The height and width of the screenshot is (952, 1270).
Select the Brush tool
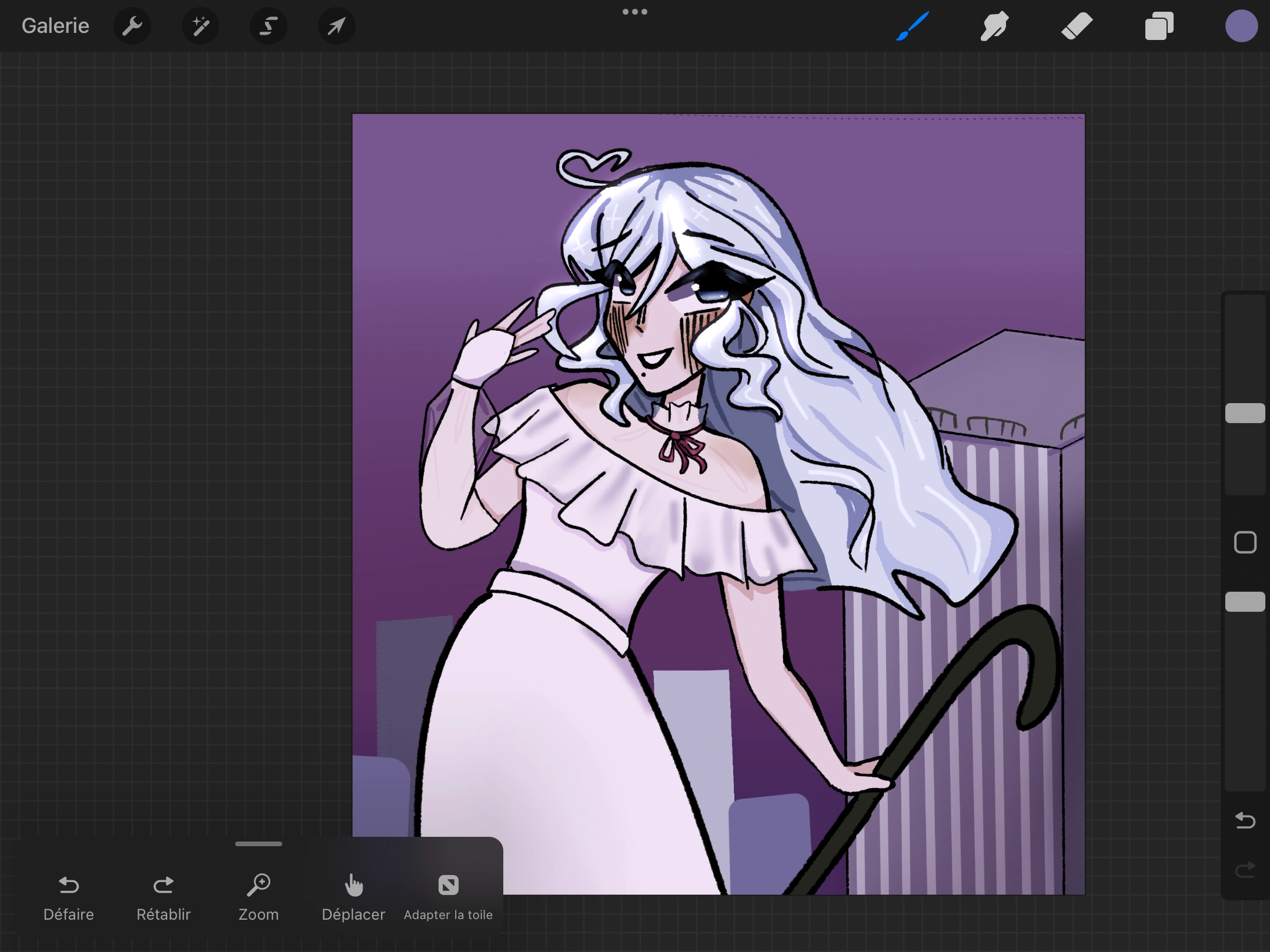[913, 26]
